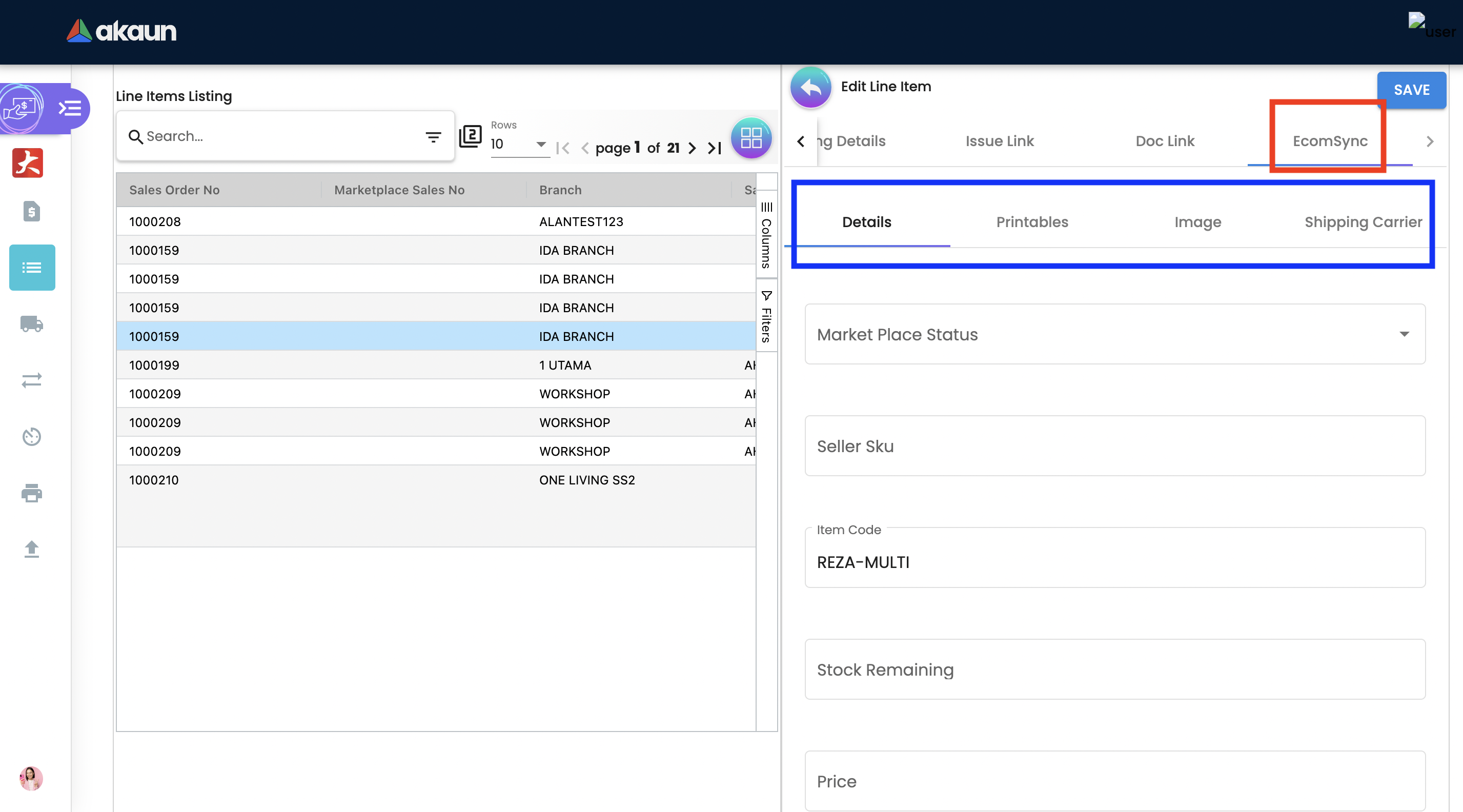The width and height of the screenshot is (1463, 812).
Task: Open the Rows per page dropdown
Action: click(x=519, y=144)
